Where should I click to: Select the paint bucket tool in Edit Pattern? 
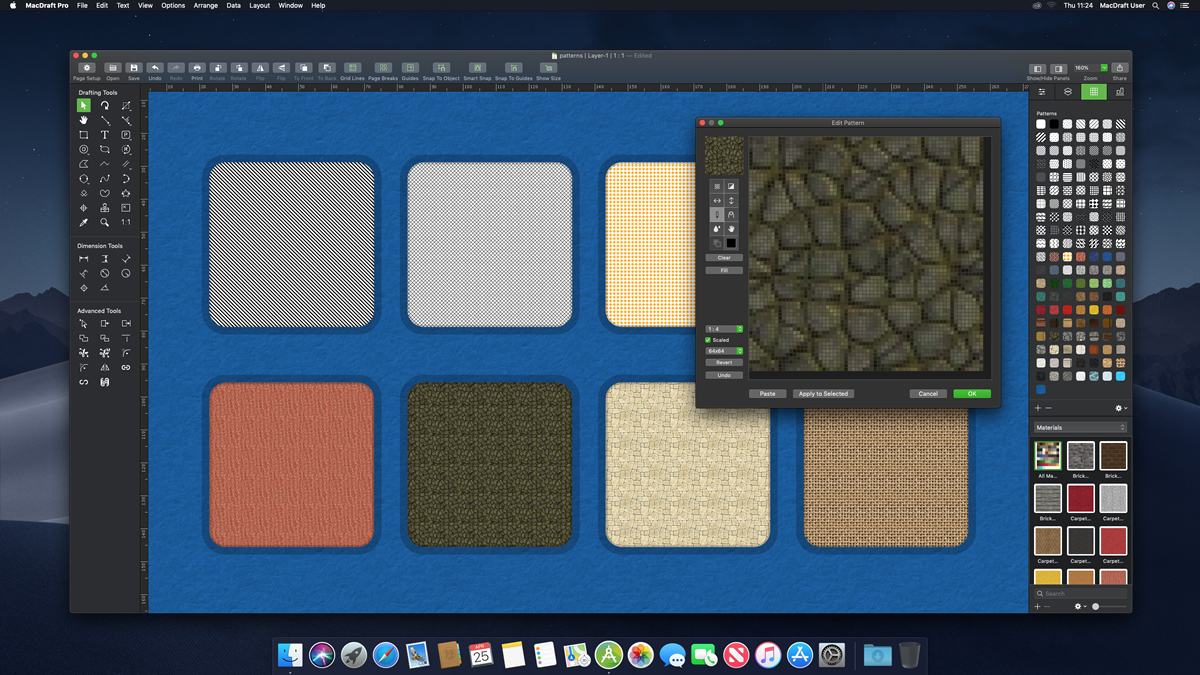click(x=717, y=229)
